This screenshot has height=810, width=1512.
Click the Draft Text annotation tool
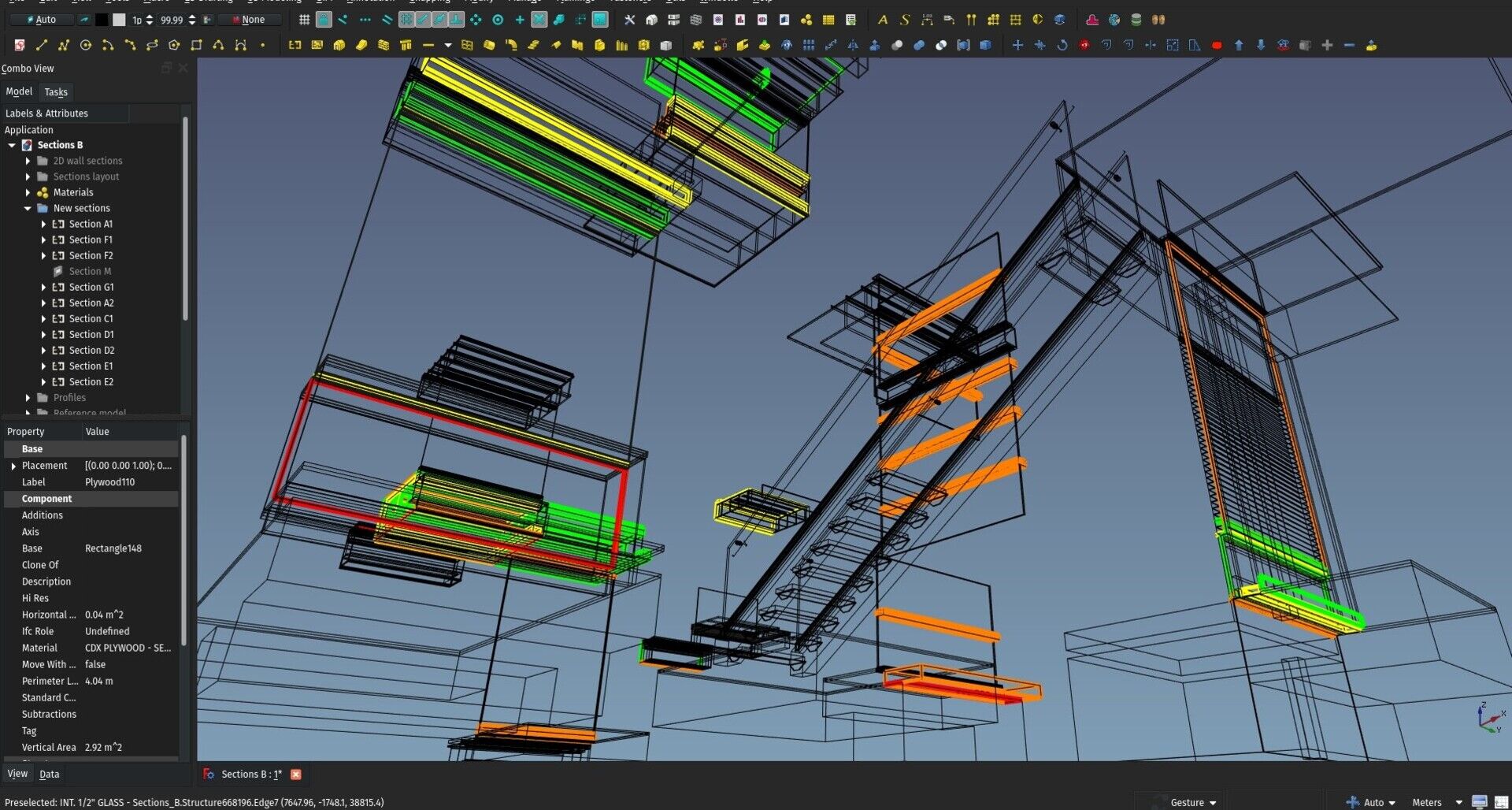click(882, 20)
